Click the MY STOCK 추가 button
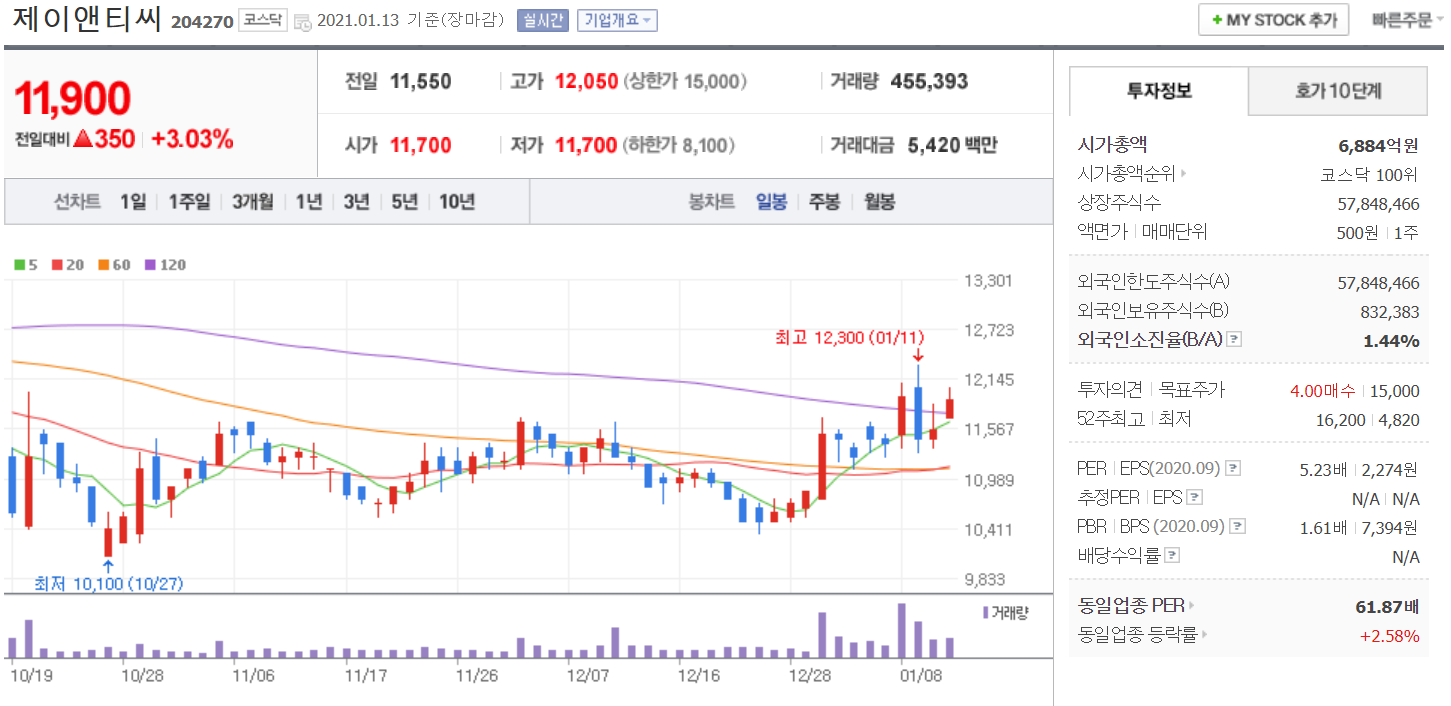The image size is (1451, 706). click(1273, 20)
